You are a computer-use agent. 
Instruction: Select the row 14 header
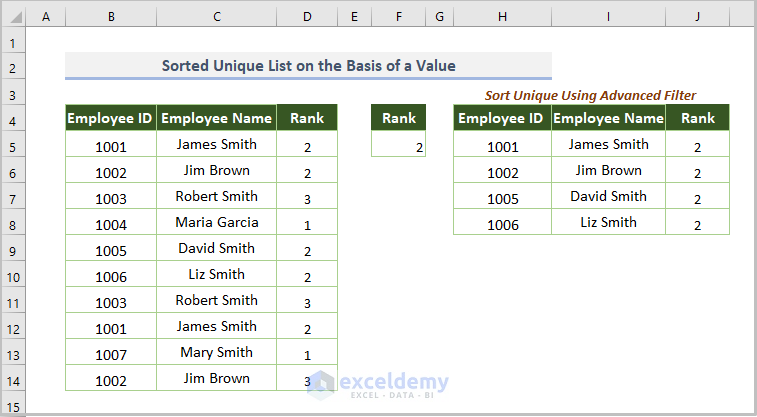13,379
